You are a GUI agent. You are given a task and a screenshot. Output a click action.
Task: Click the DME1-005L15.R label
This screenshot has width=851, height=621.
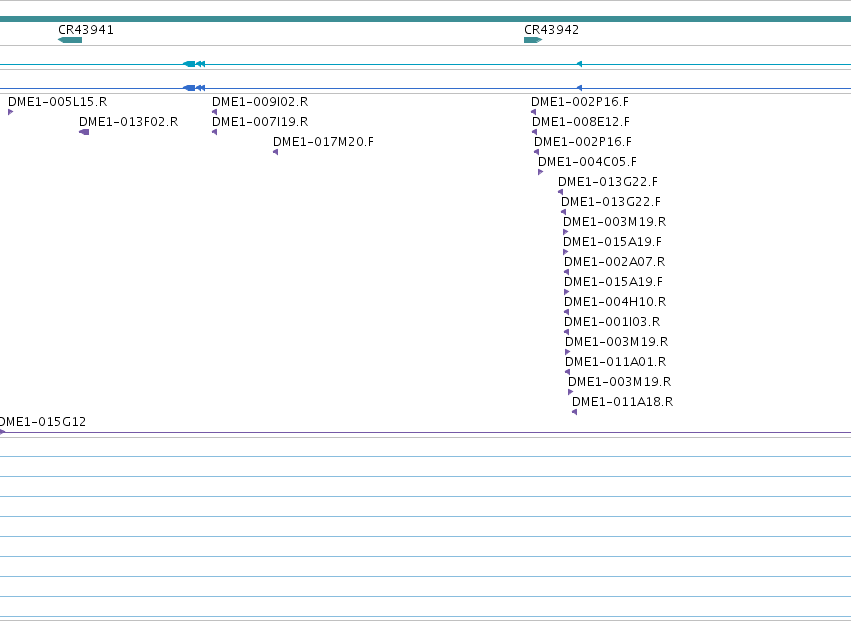click(58, 102)
